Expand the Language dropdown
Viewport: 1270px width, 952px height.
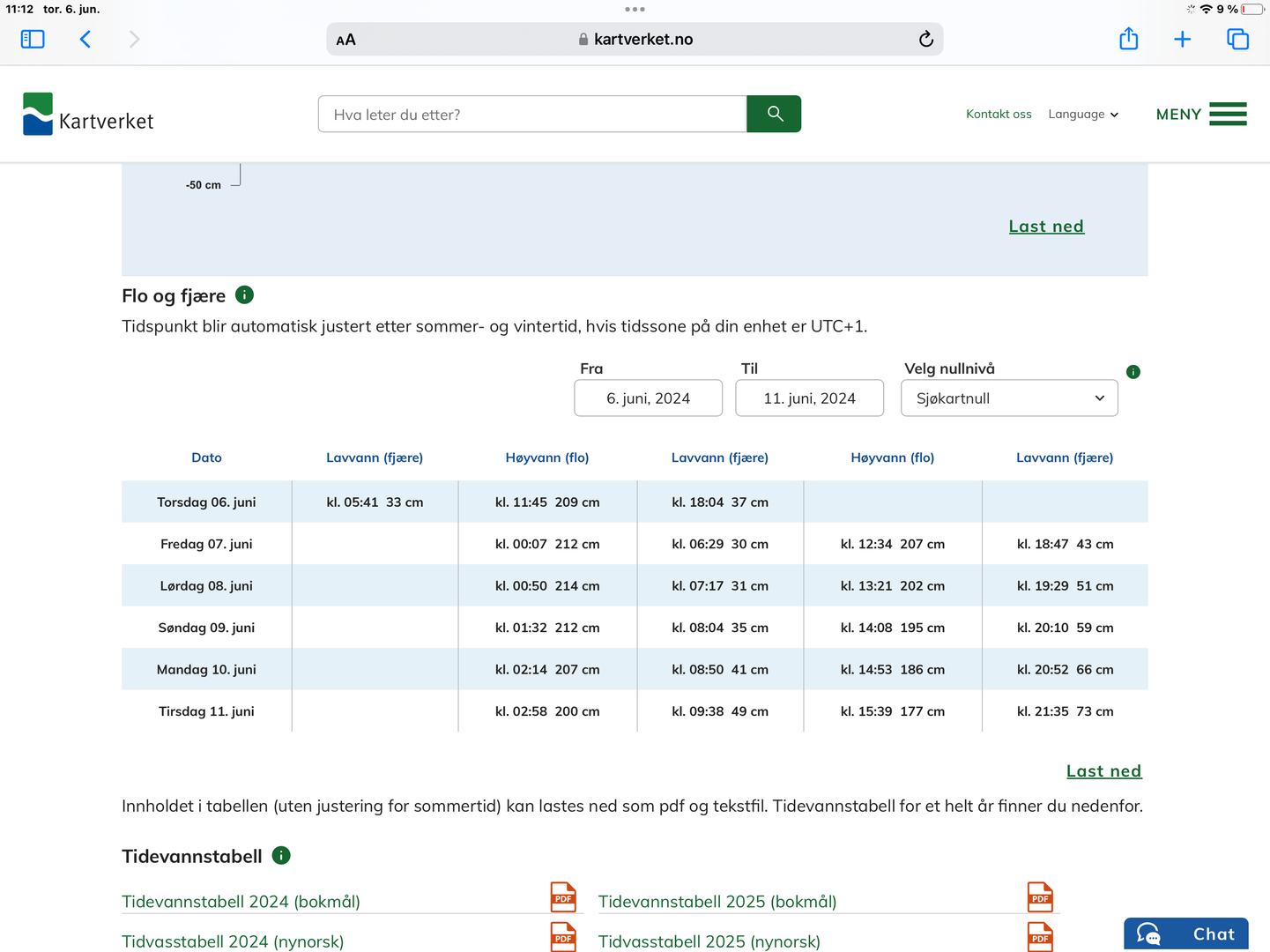1083,114
